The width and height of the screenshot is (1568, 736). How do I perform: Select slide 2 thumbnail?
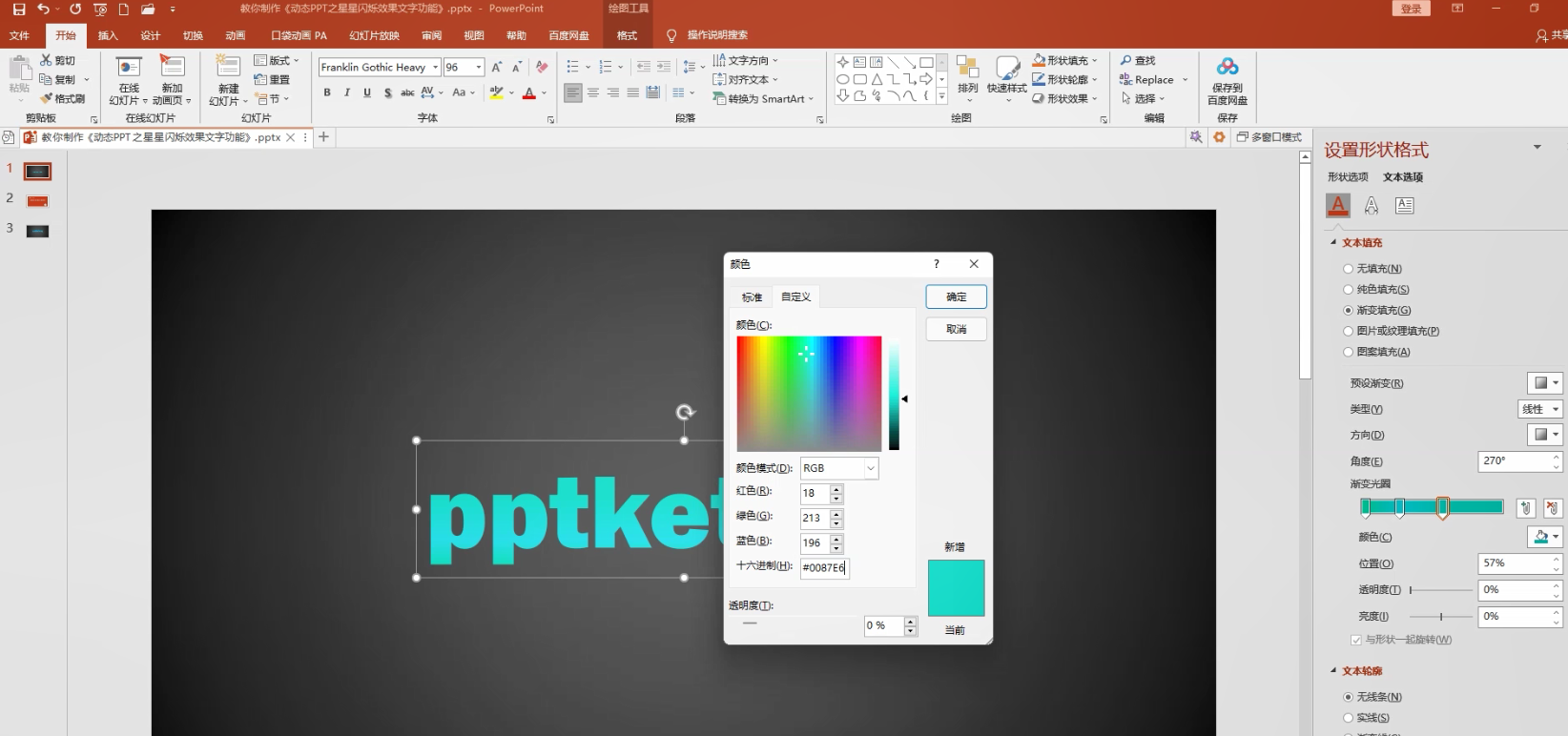pyautogui.click(x=37, y=201)
